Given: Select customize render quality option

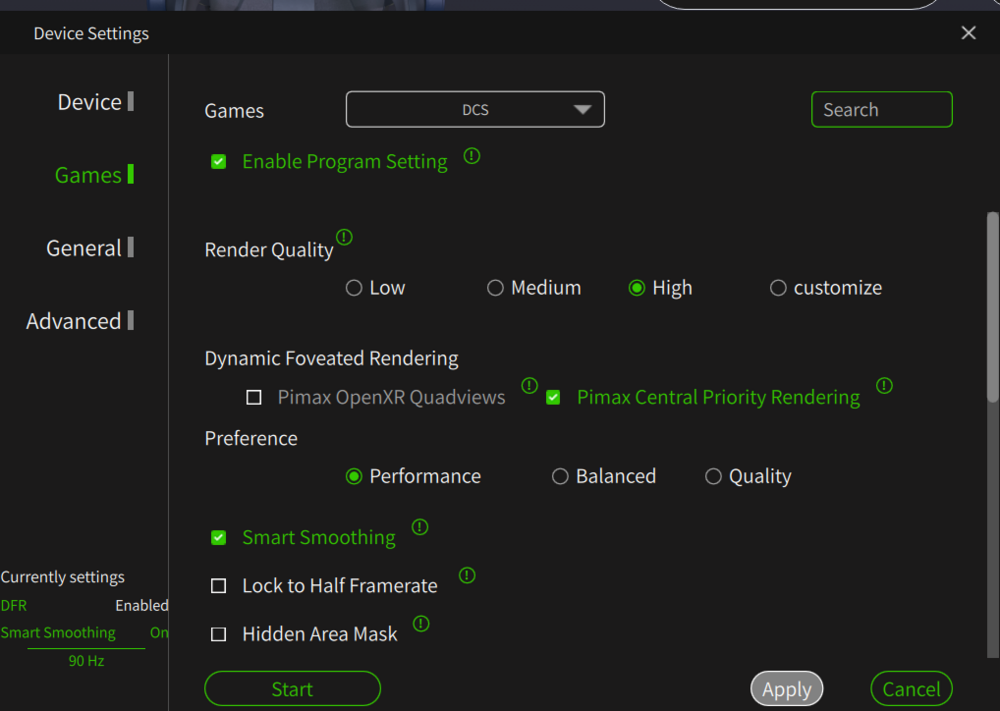Looking at the screenshot, I should (778, 288).
